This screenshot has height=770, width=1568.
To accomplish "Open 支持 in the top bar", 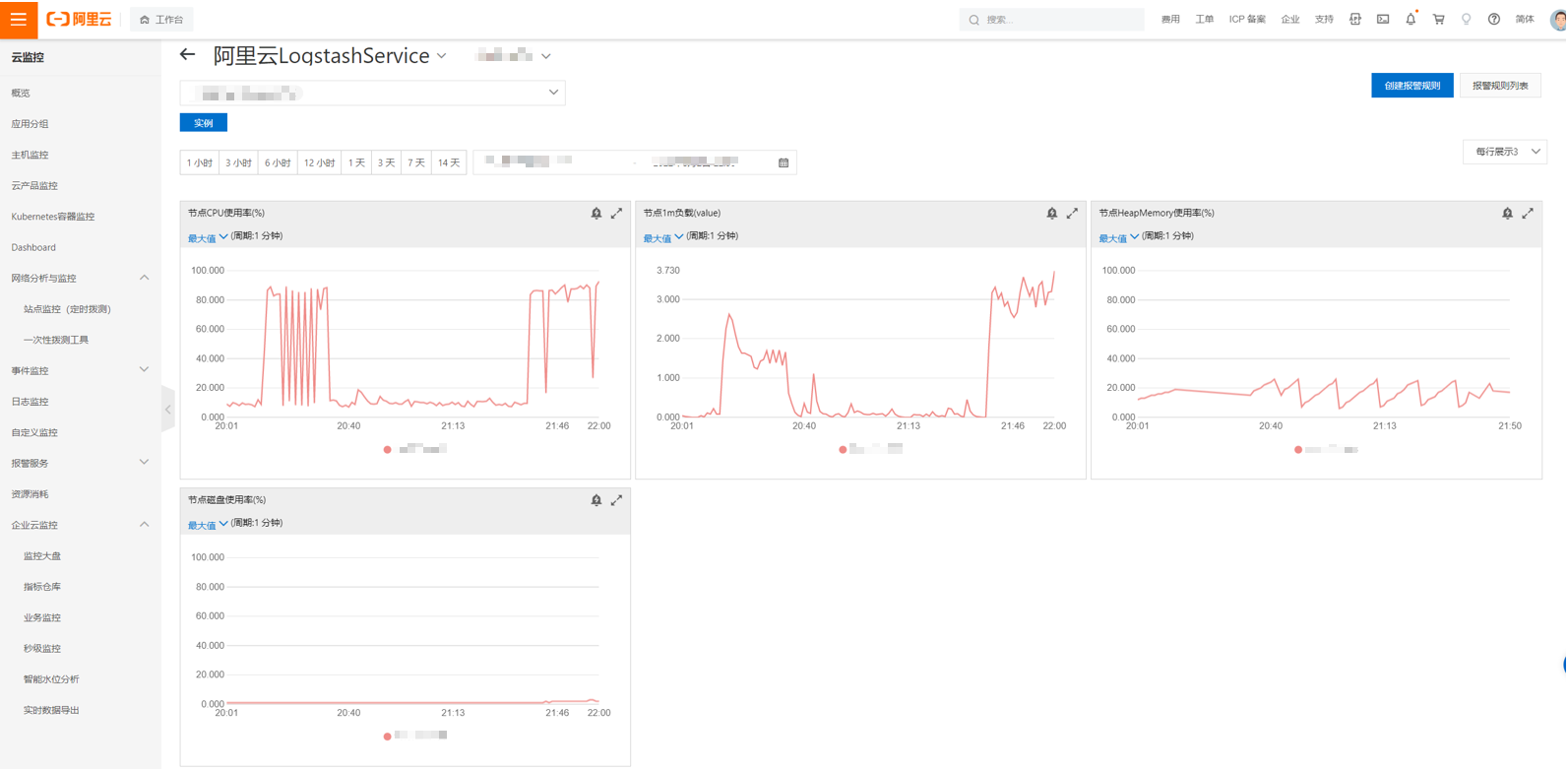I will [1325, 19].
